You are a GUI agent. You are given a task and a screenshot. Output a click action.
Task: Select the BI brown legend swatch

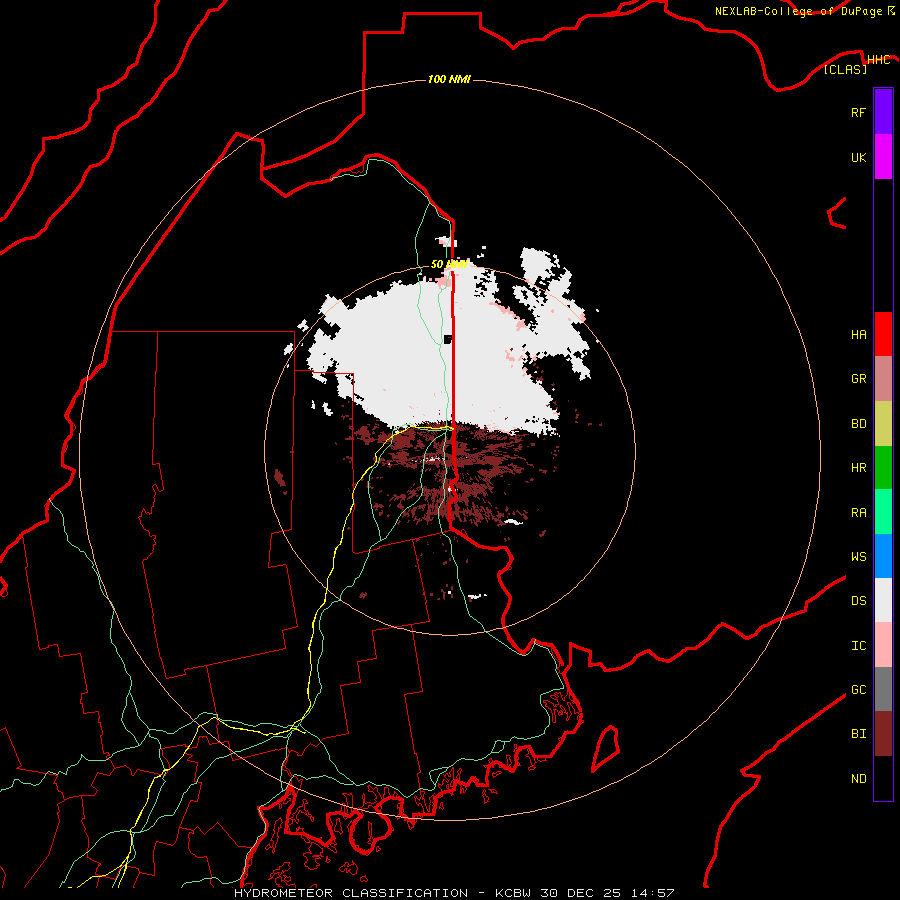tap(883, 734)
